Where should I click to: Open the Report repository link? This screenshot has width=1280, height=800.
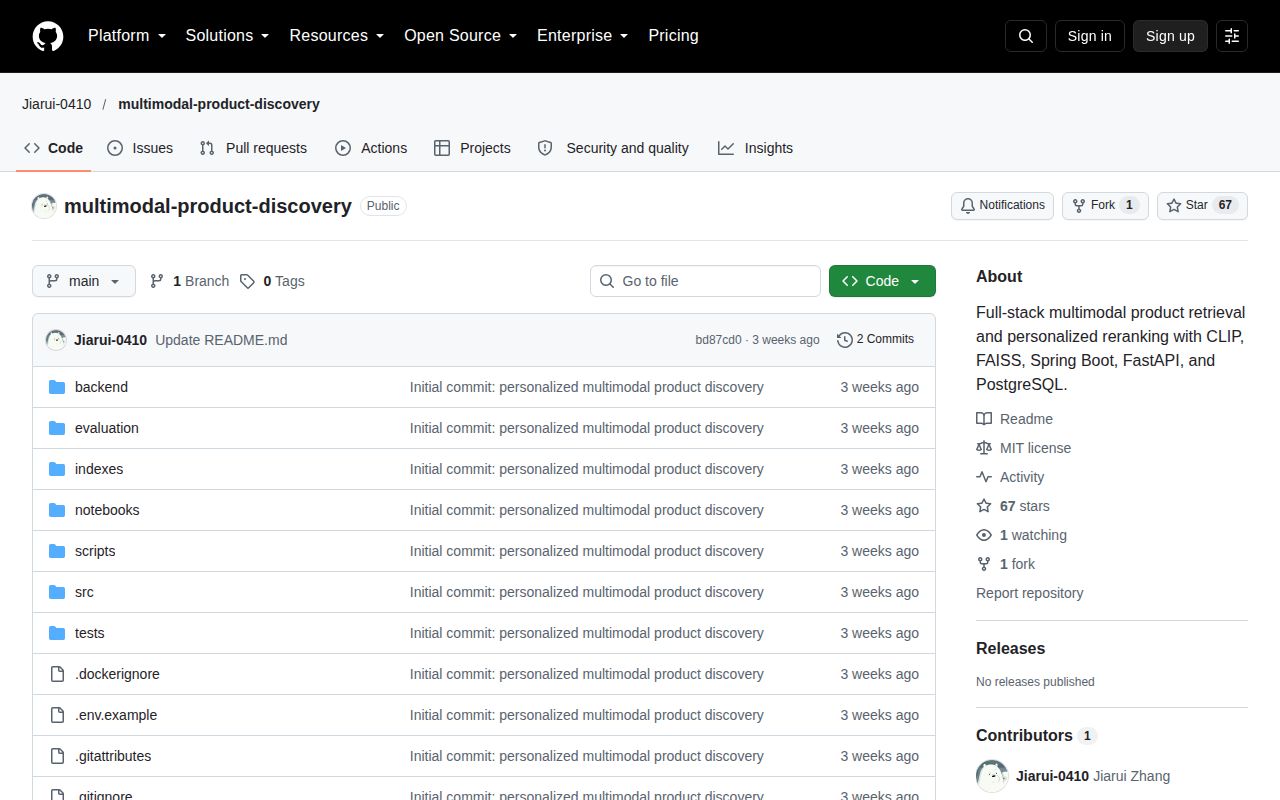tap(1029, 593)
